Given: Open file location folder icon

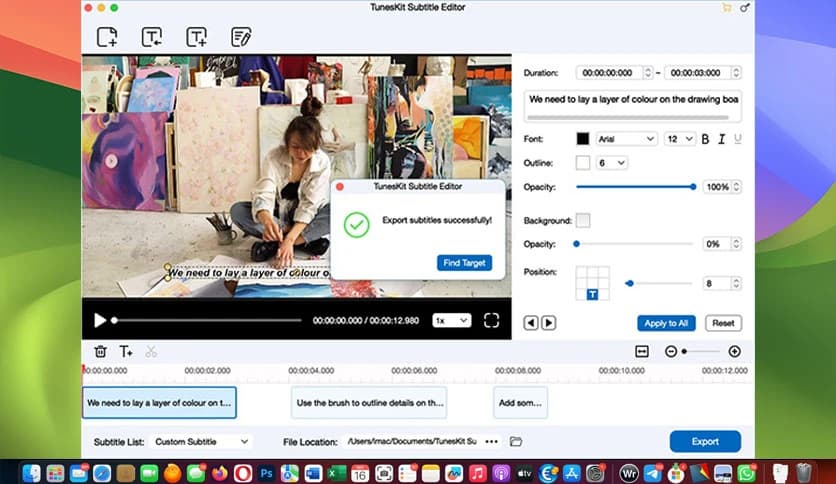Looking at the screenshot, I should pos(516,441).
